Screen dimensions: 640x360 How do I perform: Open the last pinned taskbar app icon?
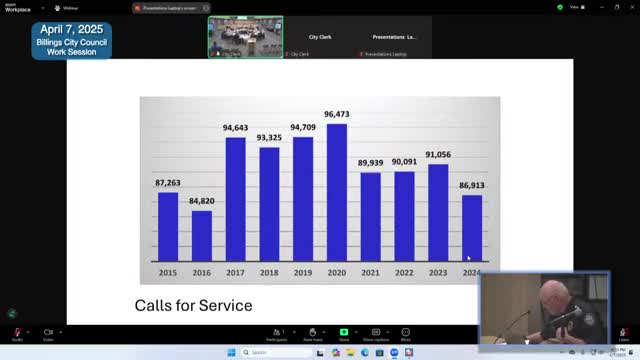[409, 353]
